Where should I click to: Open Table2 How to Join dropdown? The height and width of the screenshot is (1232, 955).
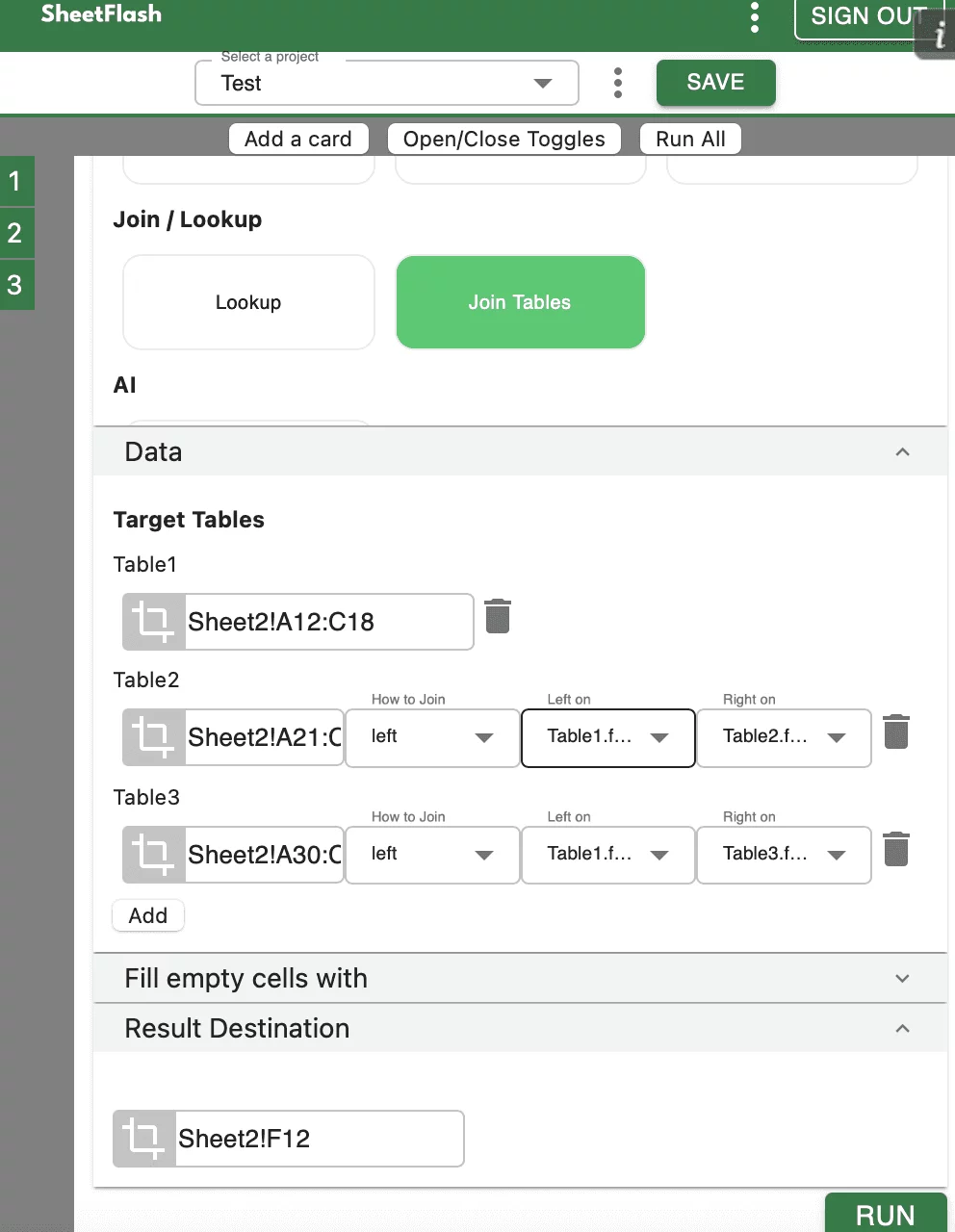click(x=431, y=737)
